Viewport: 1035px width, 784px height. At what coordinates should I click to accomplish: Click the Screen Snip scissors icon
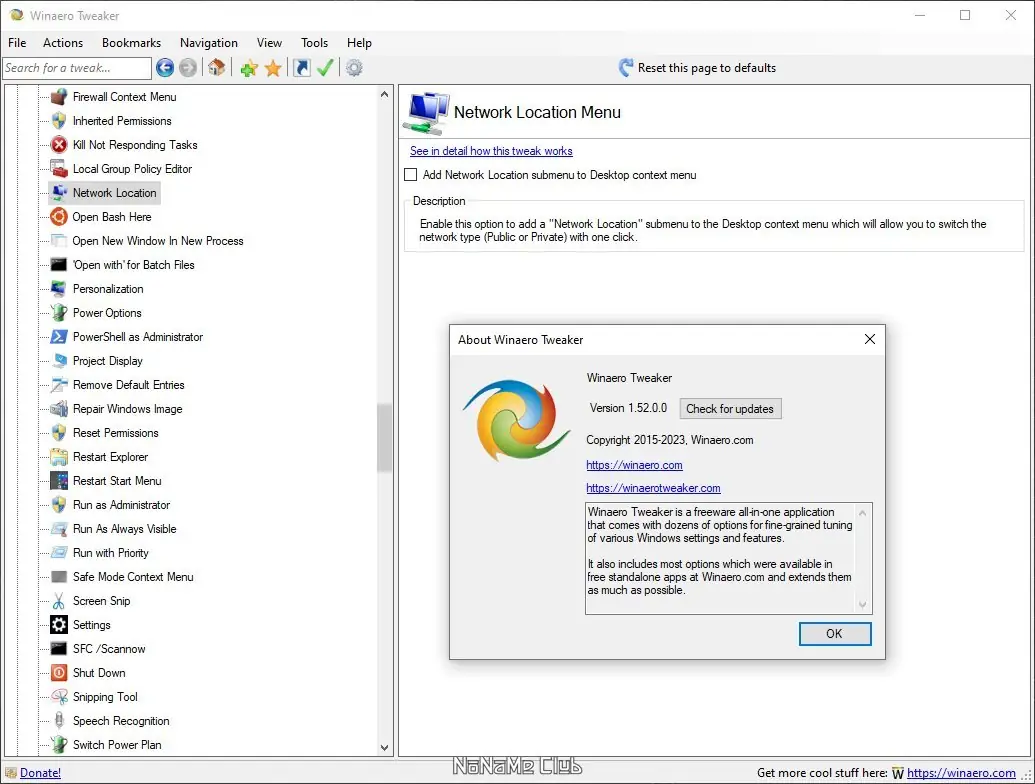pos(59,601)
